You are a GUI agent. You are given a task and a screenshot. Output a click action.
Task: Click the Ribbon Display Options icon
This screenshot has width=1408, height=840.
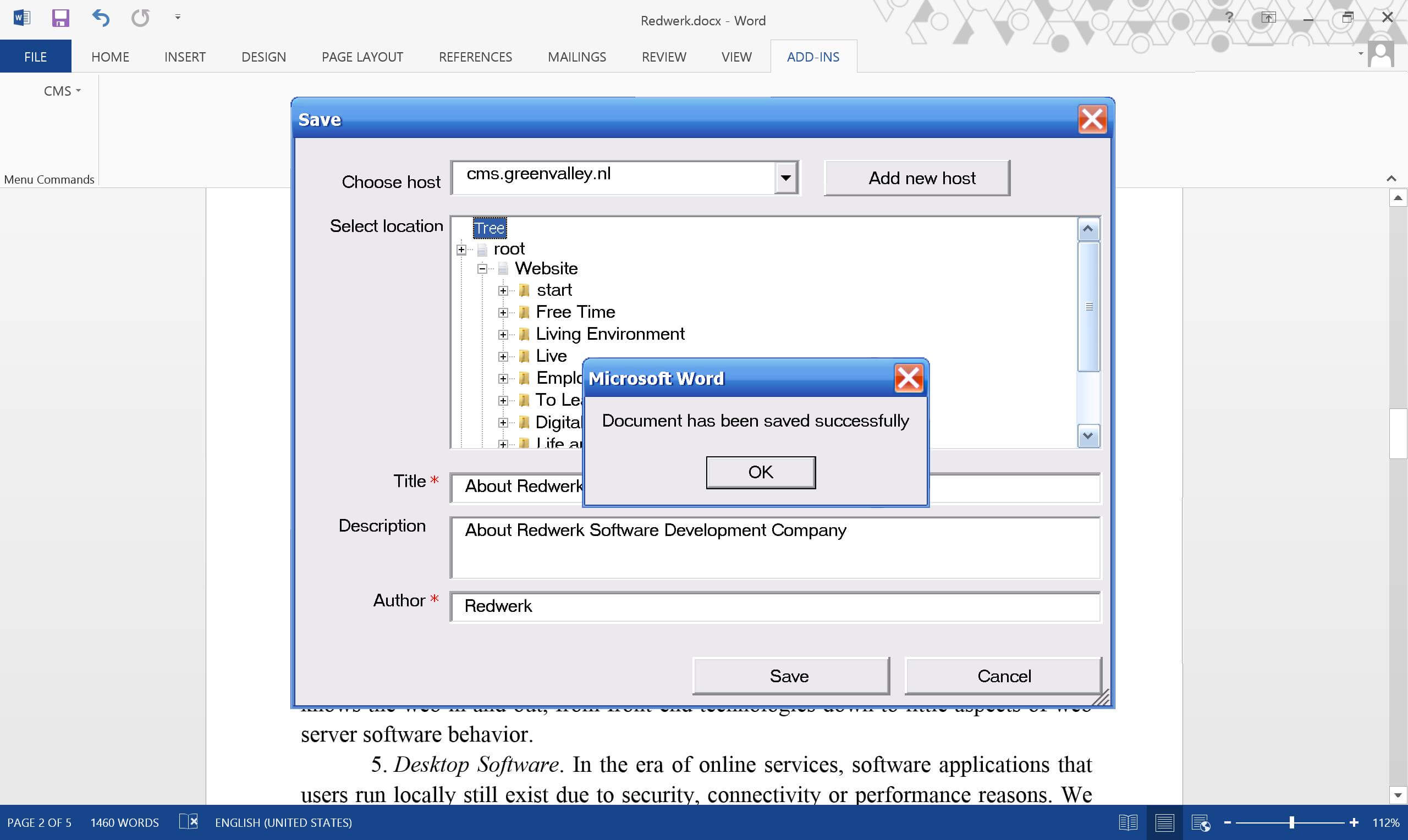1268,18
